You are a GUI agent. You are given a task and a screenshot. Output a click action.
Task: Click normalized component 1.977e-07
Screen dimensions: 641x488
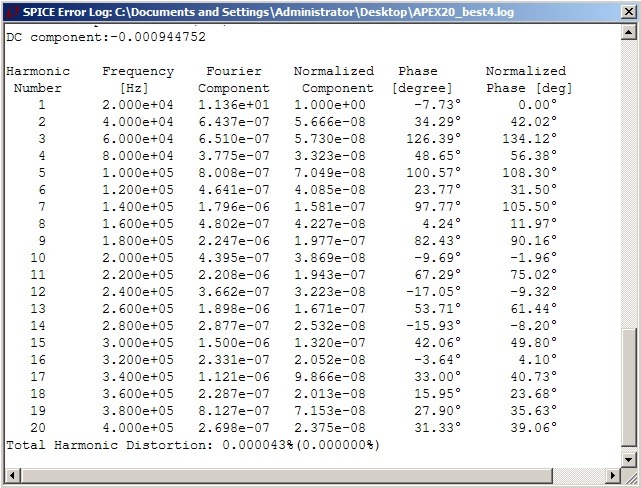click(x=330, y=241)
